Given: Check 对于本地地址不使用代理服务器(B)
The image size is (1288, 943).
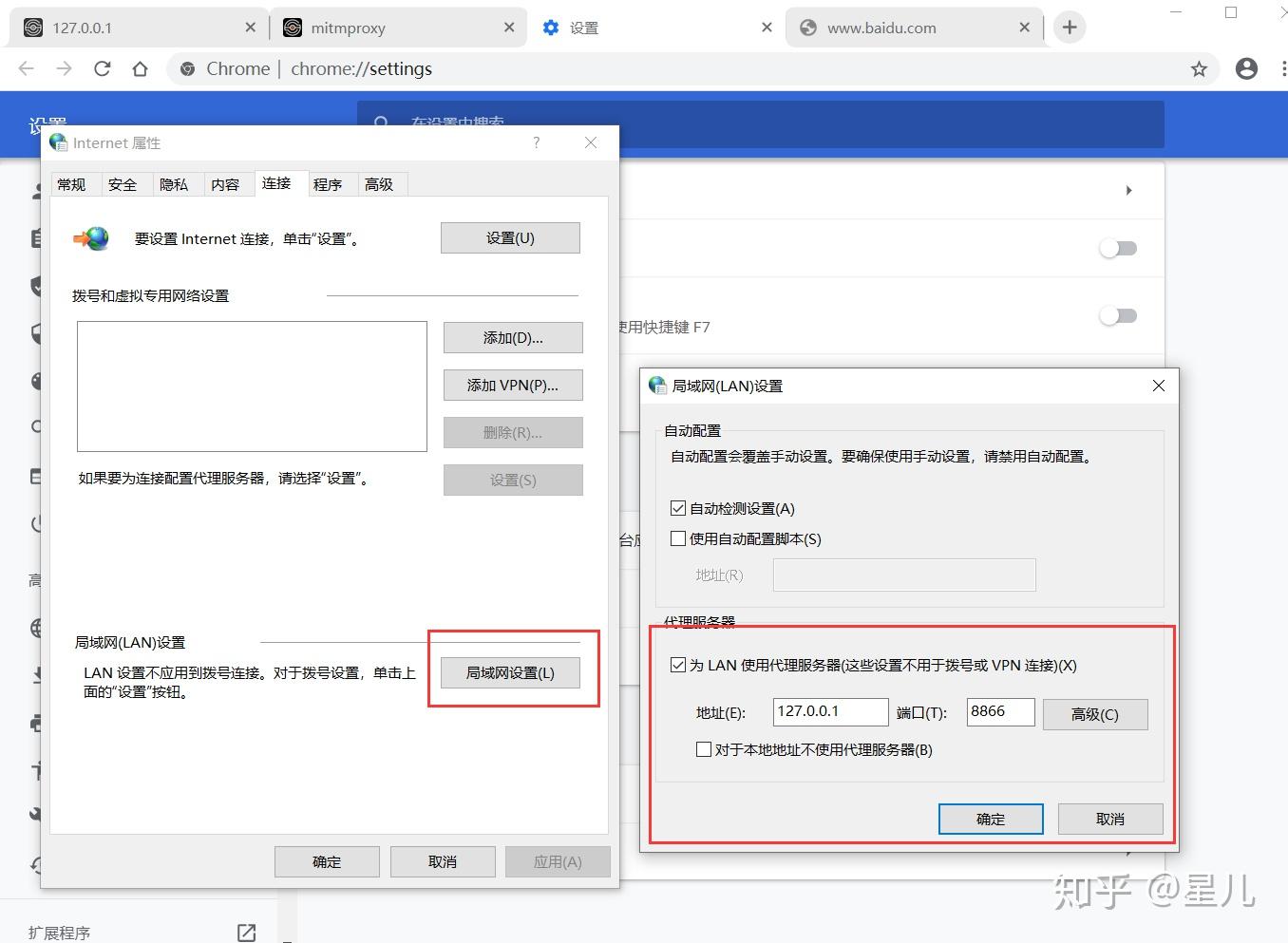Looking at the screenshot, I should point(703,749).
